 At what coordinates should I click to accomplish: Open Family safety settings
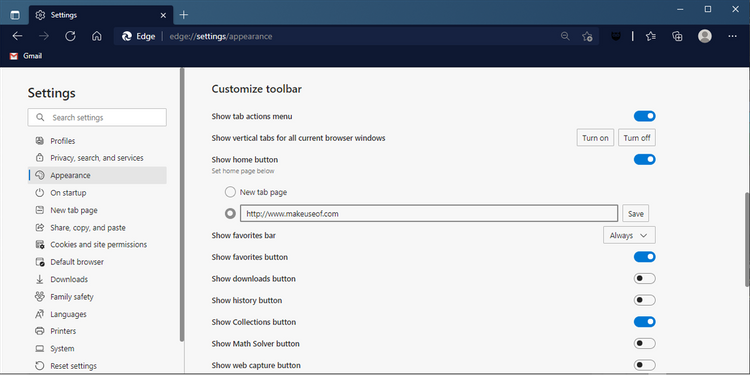[97, 297]
